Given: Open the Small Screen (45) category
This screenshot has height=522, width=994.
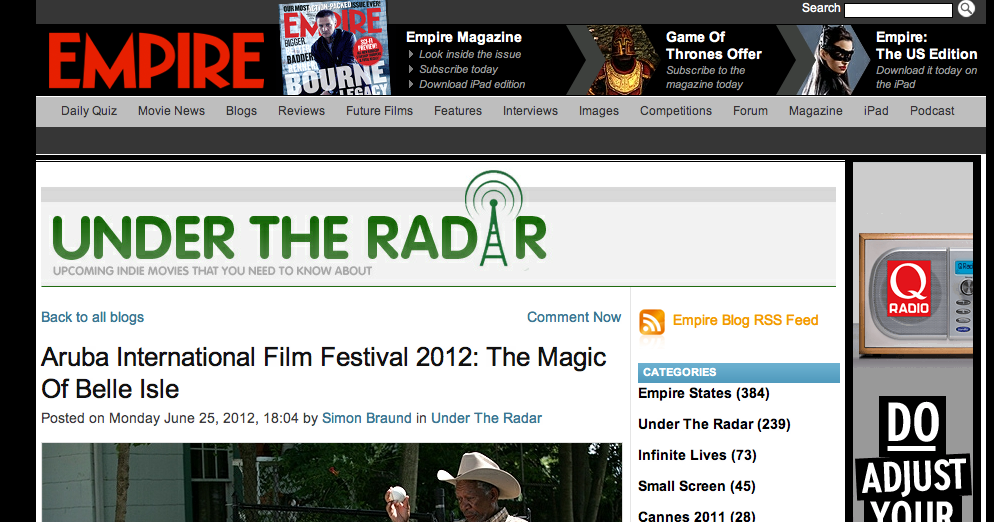Looking at the screenshot, I should [696, 486].
